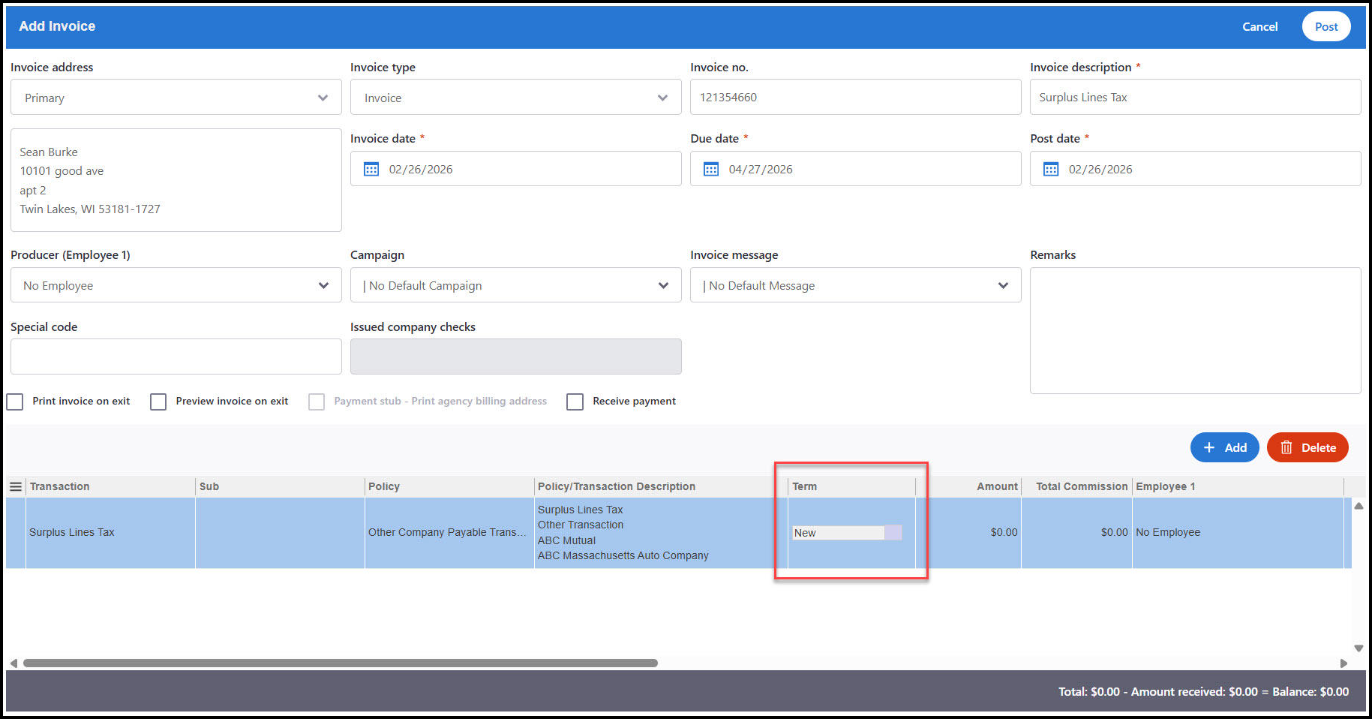Add a new invoice line

click(x=1224, y=448)
